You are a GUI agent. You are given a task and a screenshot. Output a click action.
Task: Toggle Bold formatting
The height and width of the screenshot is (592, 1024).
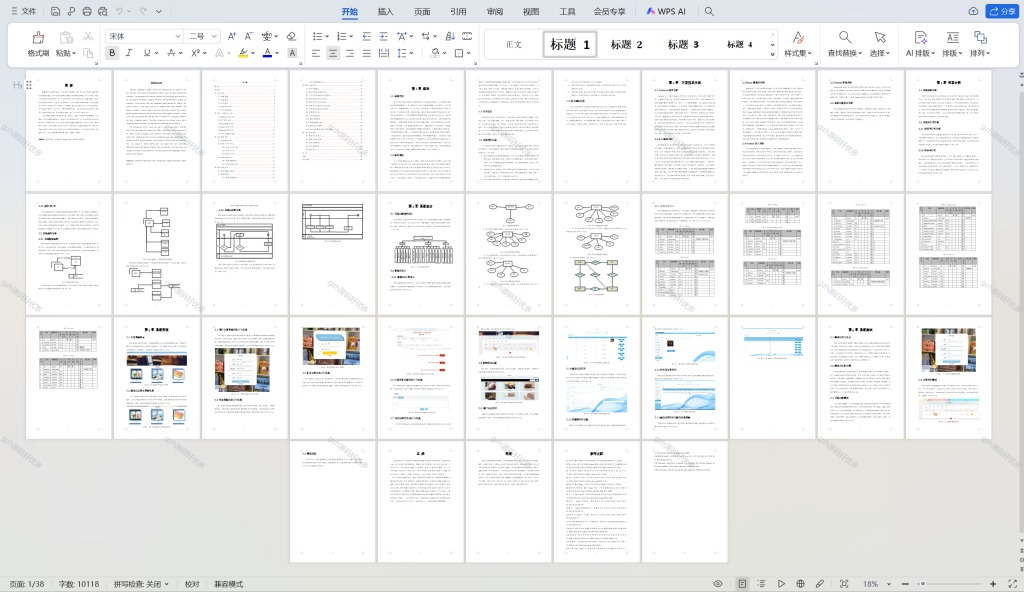[x=112, y=53]
